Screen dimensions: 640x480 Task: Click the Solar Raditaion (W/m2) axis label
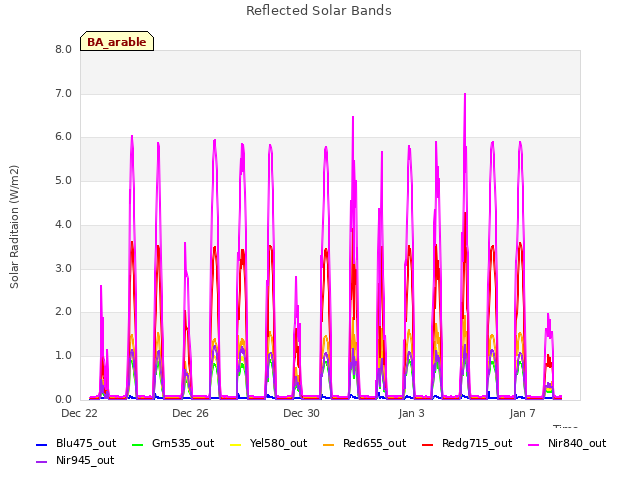[14, 227]
